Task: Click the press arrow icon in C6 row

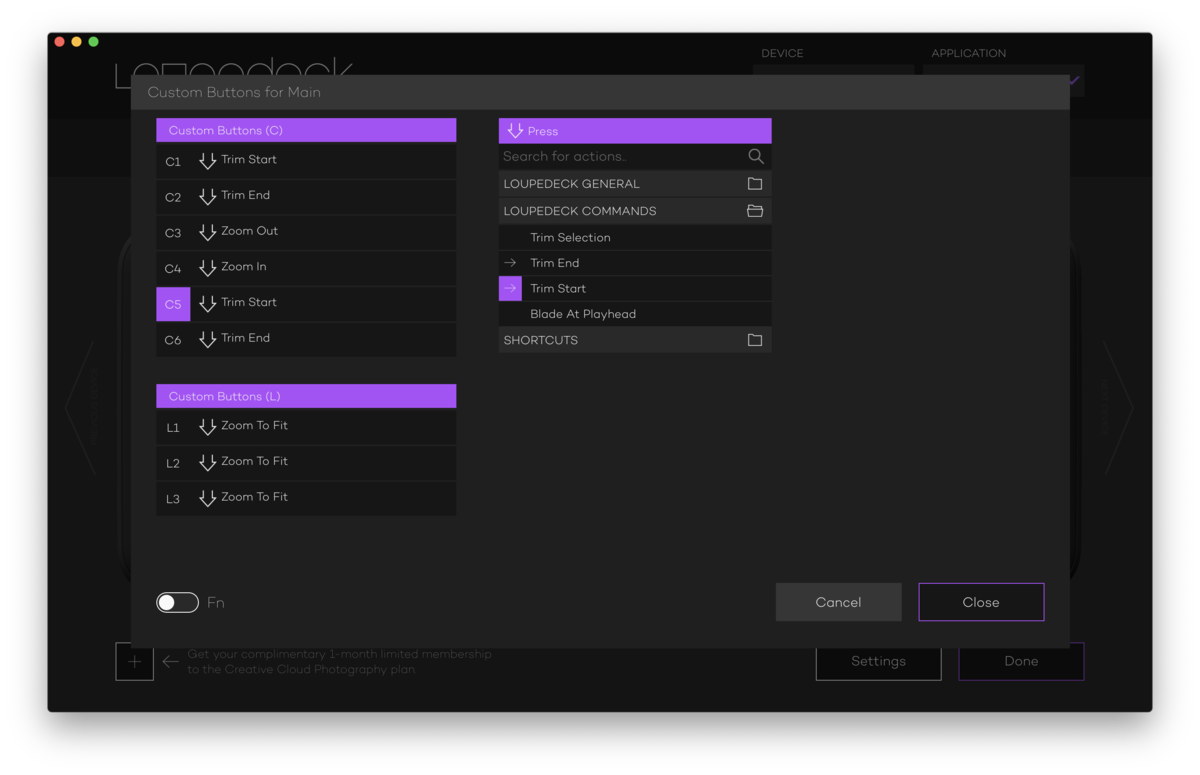Action: pyautogui.click(x=208, y=339)
